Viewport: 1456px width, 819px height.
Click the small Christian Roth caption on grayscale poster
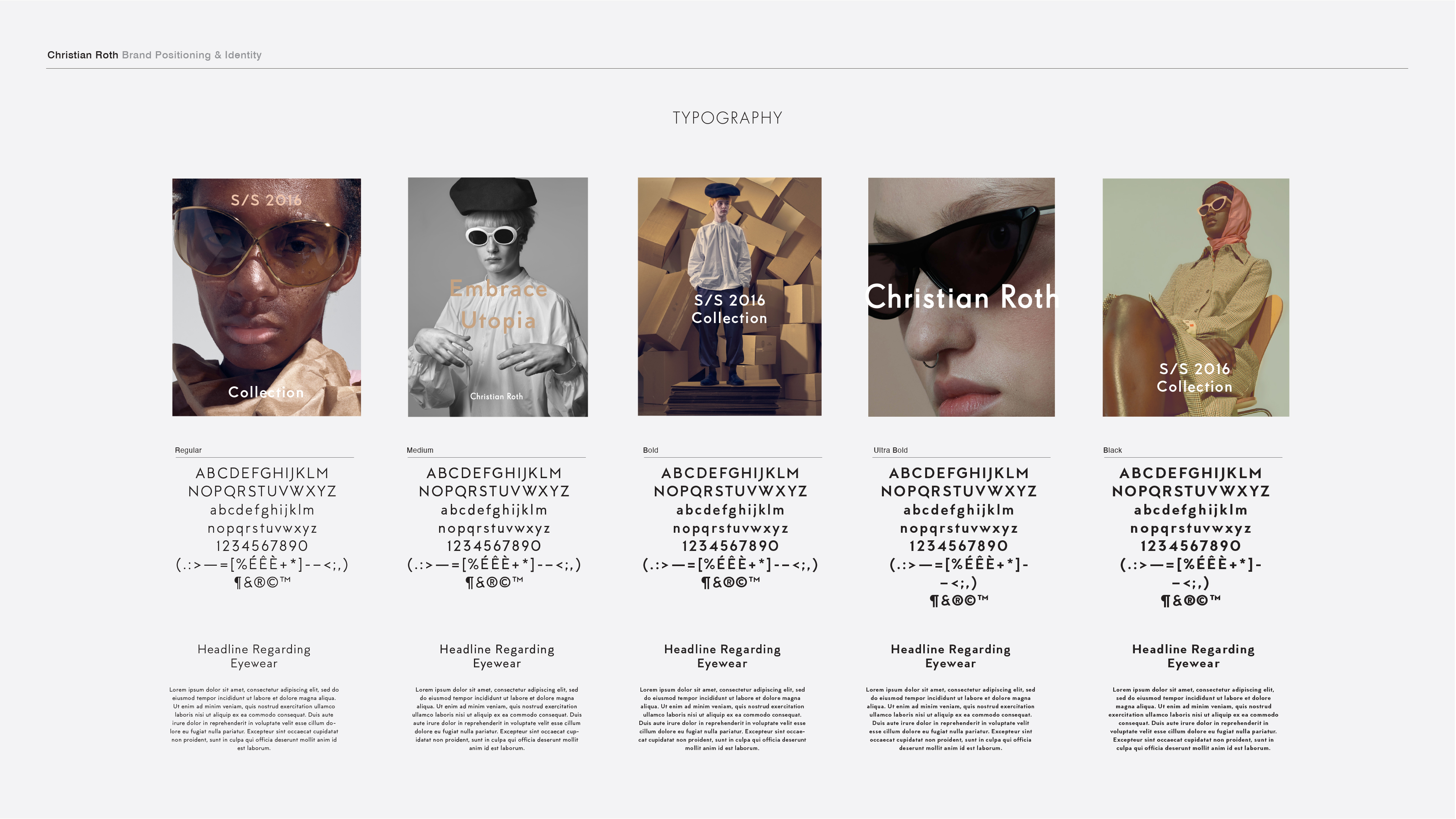point(496,396)
